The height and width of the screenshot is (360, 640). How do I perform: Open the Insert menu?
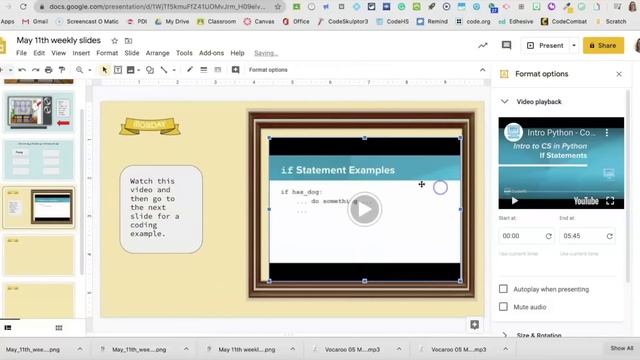point(81,53)
